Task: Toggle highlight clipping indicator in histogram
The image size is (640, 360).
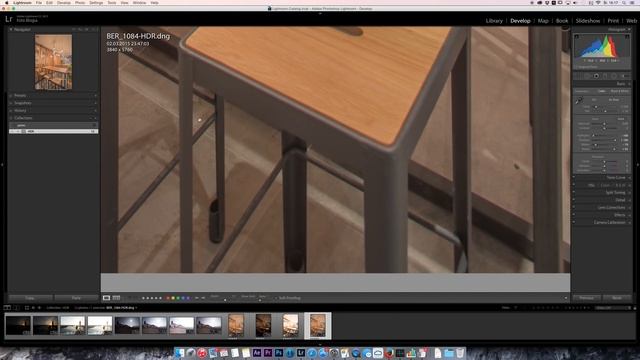Action: point(627,37)
